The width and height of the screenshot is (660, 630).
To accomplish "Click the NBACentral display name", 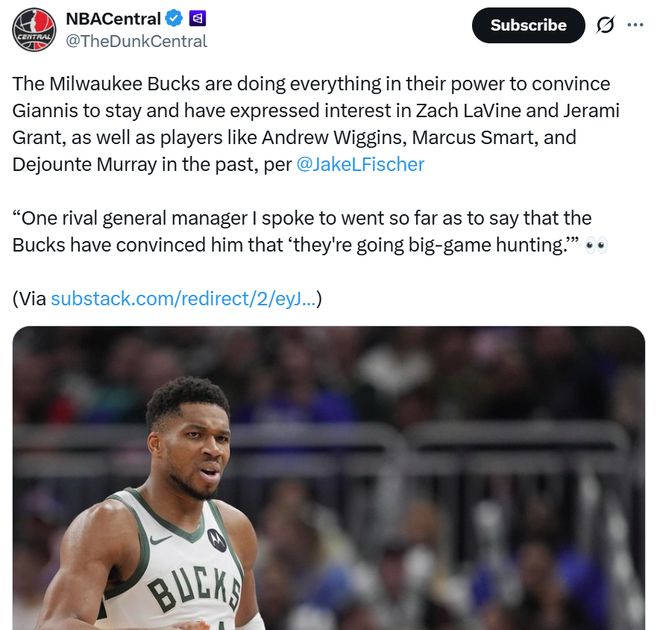I will [112, 19].
